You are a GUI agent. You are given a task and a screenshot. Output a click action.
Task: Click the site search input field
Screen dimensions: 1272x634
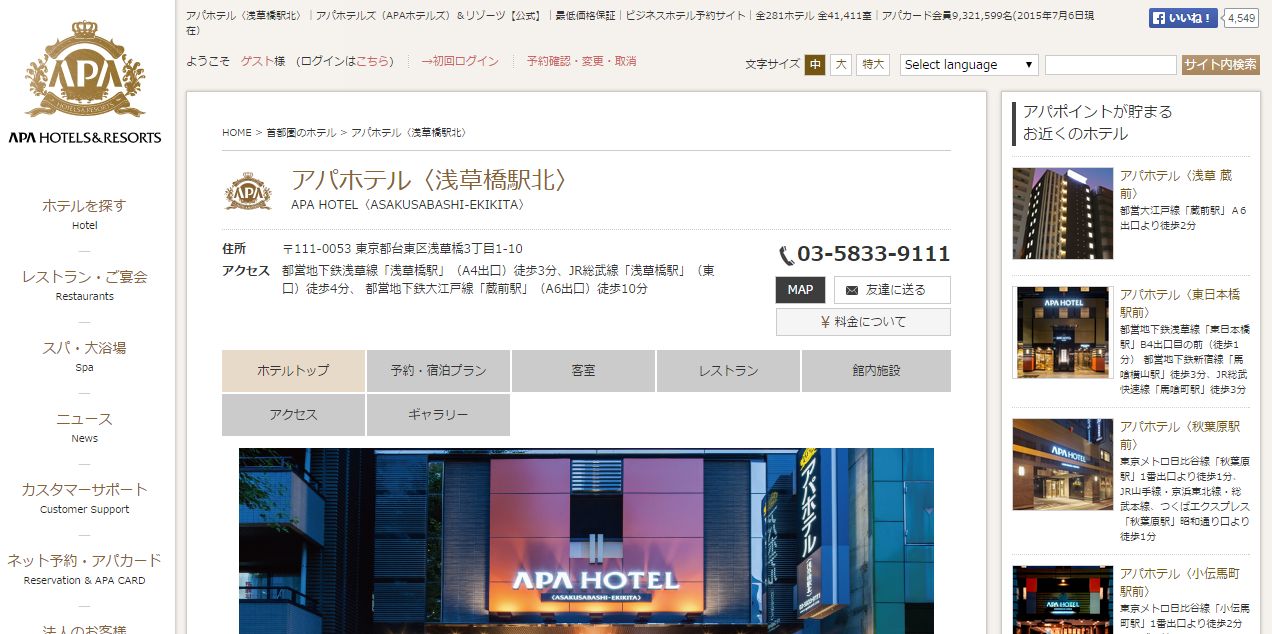[1111, 65]
